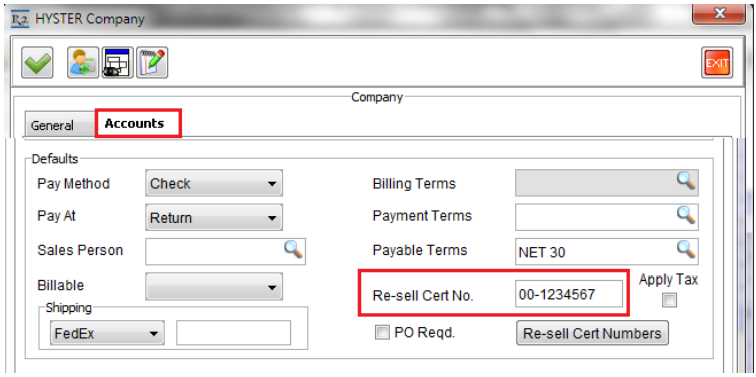Enable the Apply Tax checkbox
The width and height of the screenshot is (756, 377).
(669, 300)
